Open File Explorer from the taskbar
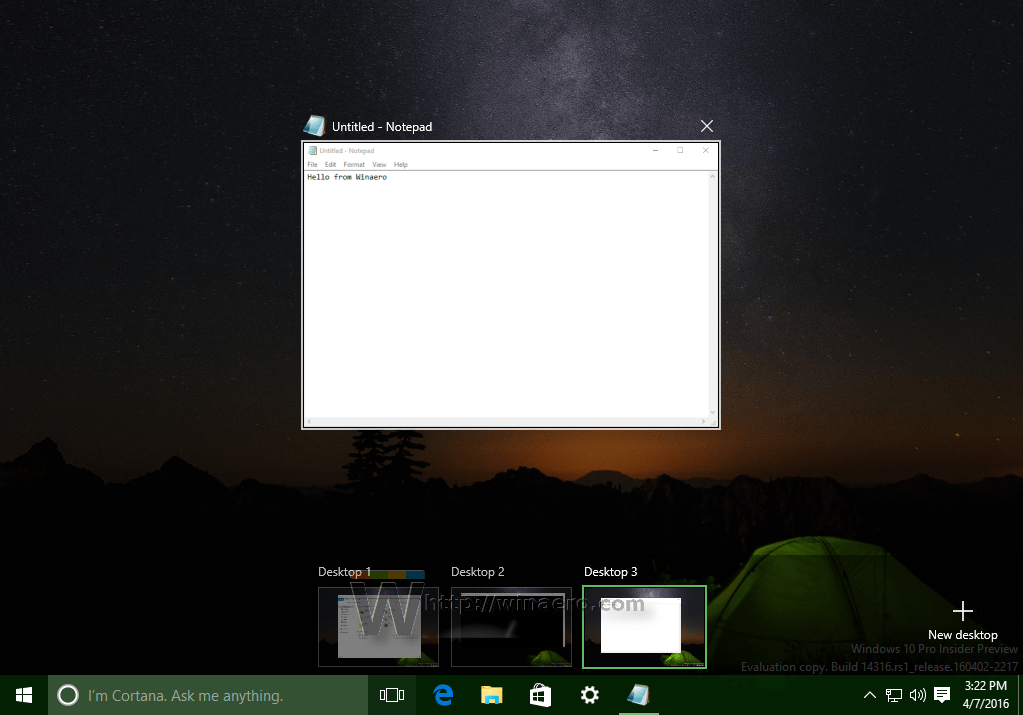The height and width of the screenshot is (715, 1023). (490, 694)
